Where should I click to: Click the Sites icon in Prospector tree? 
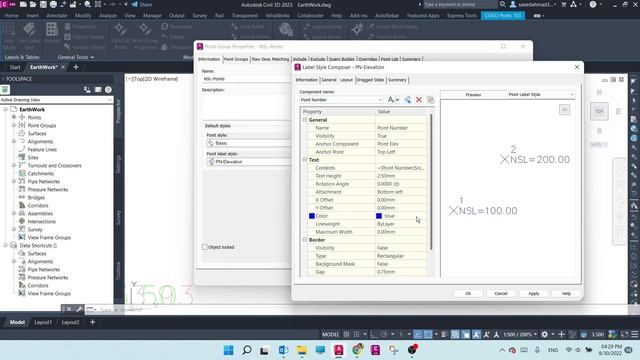pyautogui.click(x=22, y=157)
